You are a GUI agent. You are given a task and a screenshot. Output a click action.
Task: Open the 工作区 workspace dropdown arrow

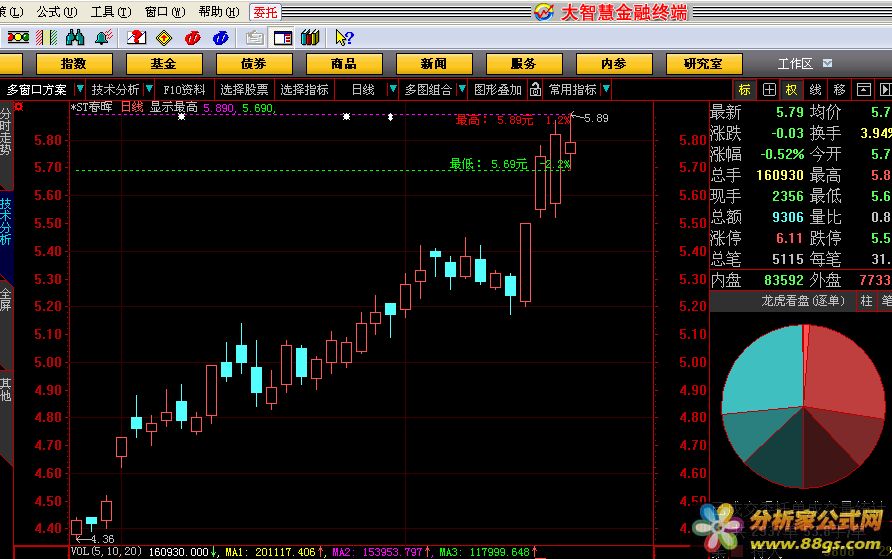[827, 63]
